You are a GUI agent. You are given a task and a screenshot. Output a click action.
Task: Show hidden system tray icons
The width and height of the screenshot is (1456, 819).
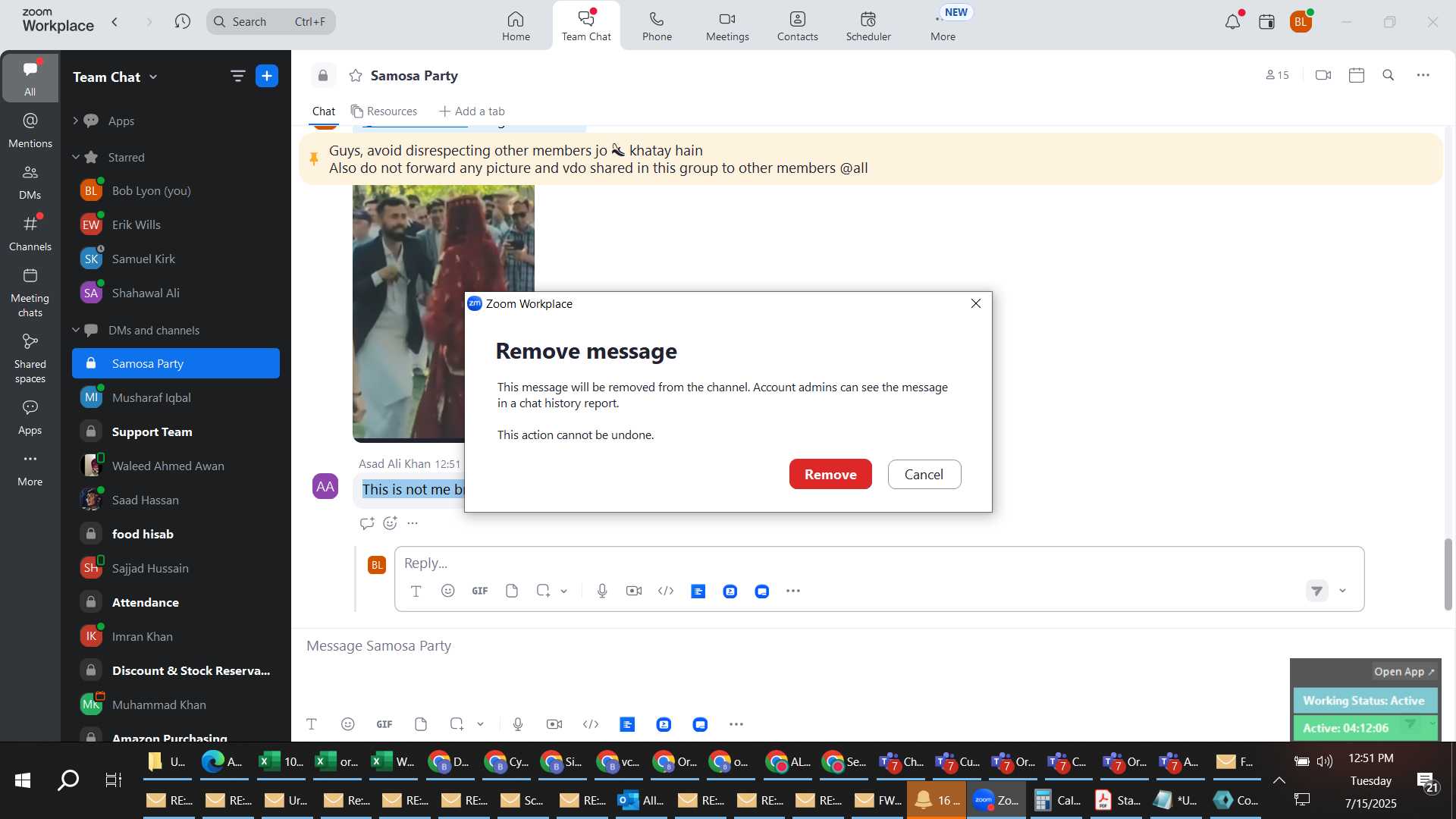tap(1279, 780)
